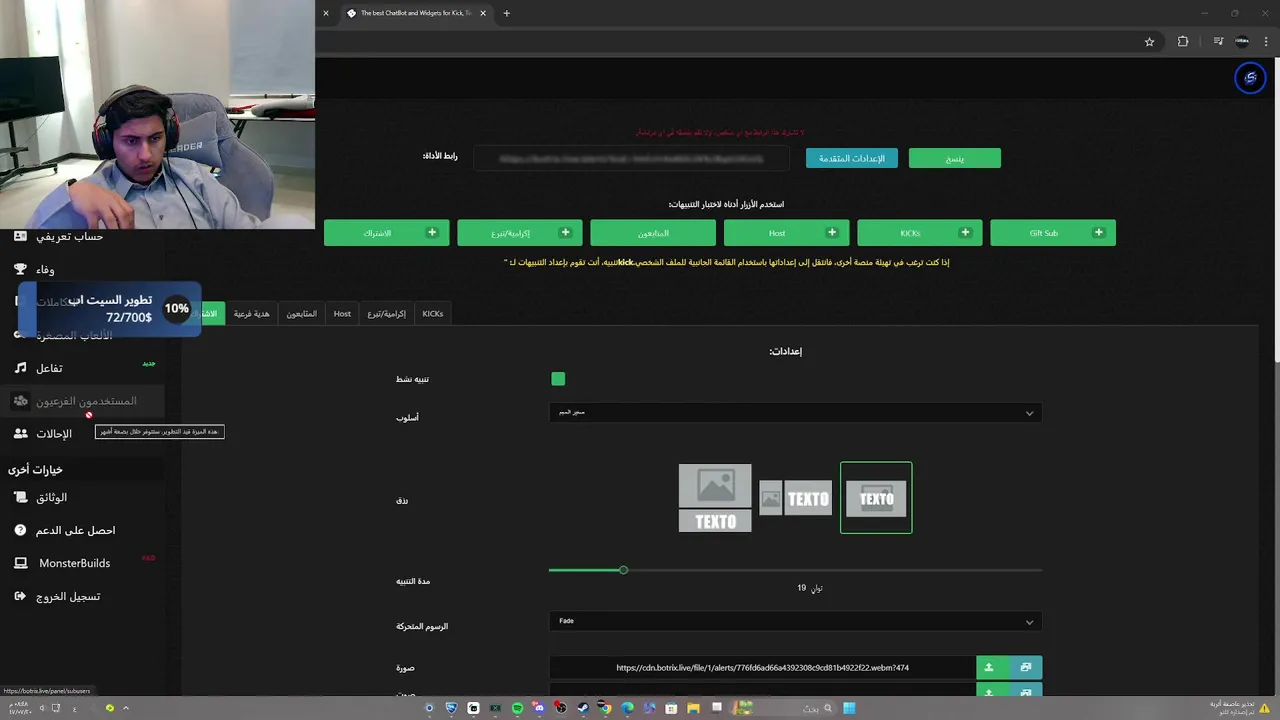The height and width of the screenshot is (720, 1280).
Task: Open the وفاء loyalty sidebar item
Action: point(45,269)
